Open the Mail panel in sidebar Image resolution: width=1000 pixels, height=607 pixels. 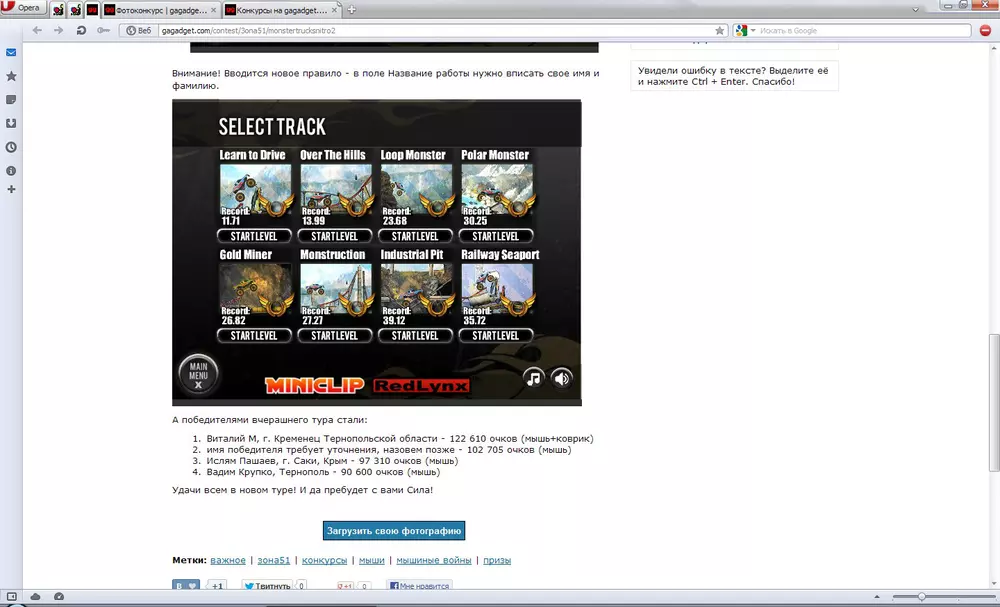tap(11, 52)
